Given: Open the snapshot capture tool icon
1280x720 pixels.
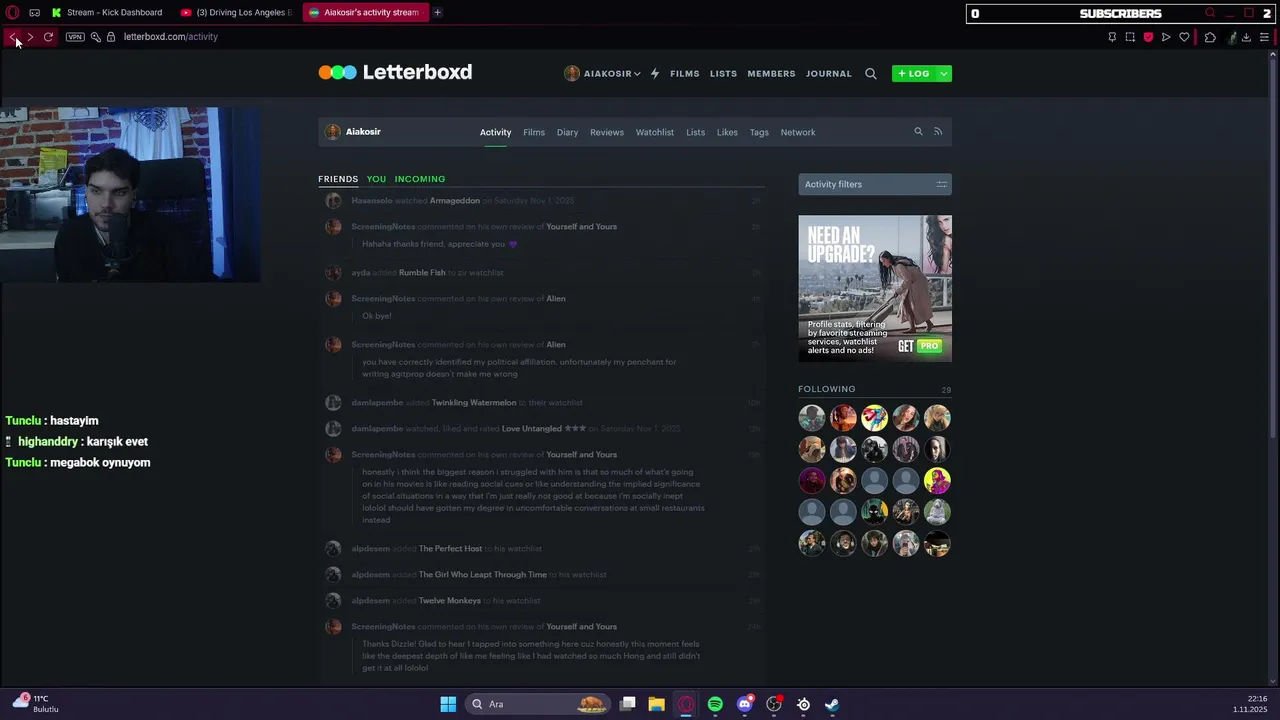Looking at the screenshot, I should (1130, 37).
